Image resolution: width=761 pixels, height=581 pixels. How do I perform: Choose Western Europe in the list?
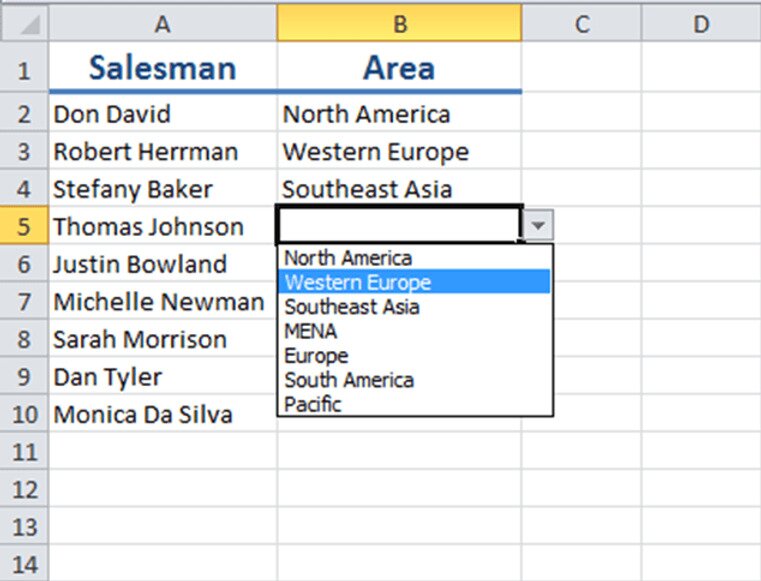358,282
